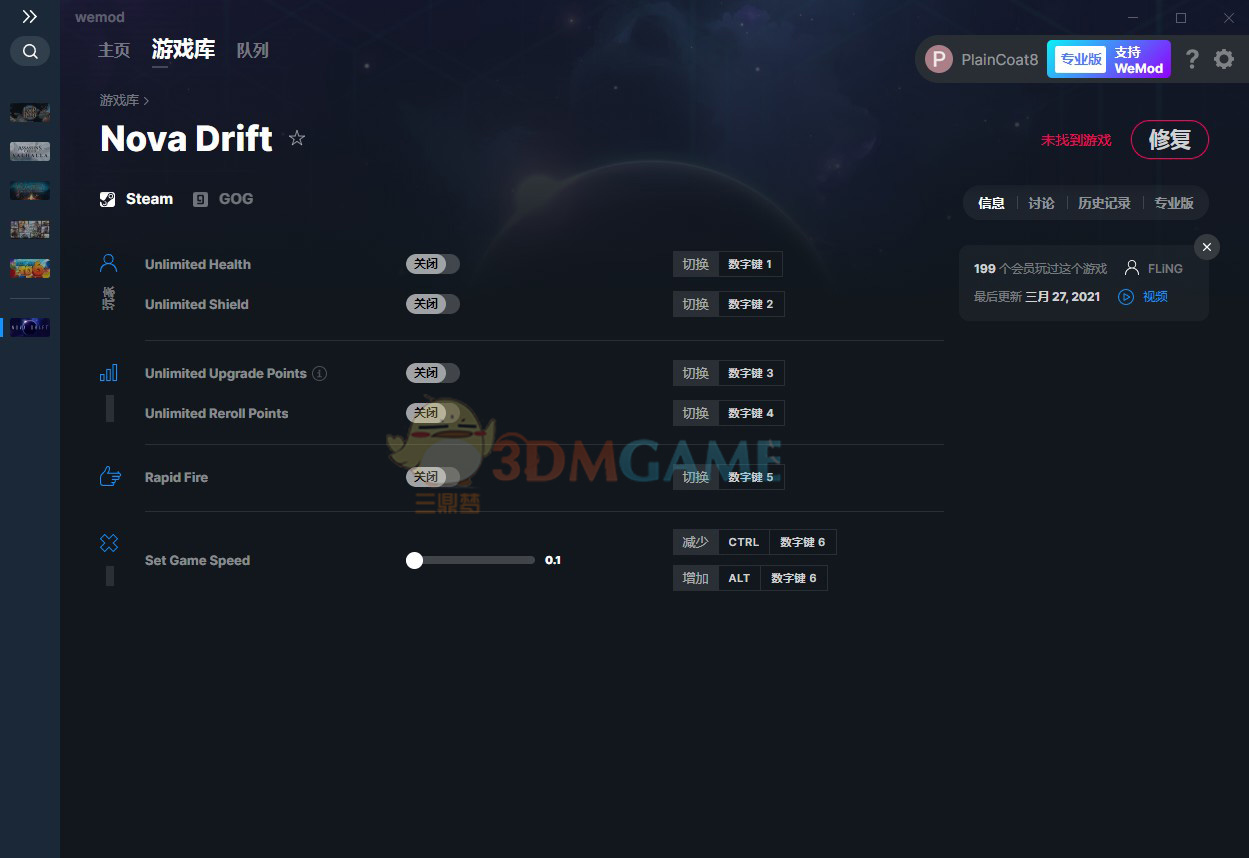This screenshot has width=1249, height=858.
Task: Click the info icon beside Unlimited Upgrade Points
Action: [320, 373]
